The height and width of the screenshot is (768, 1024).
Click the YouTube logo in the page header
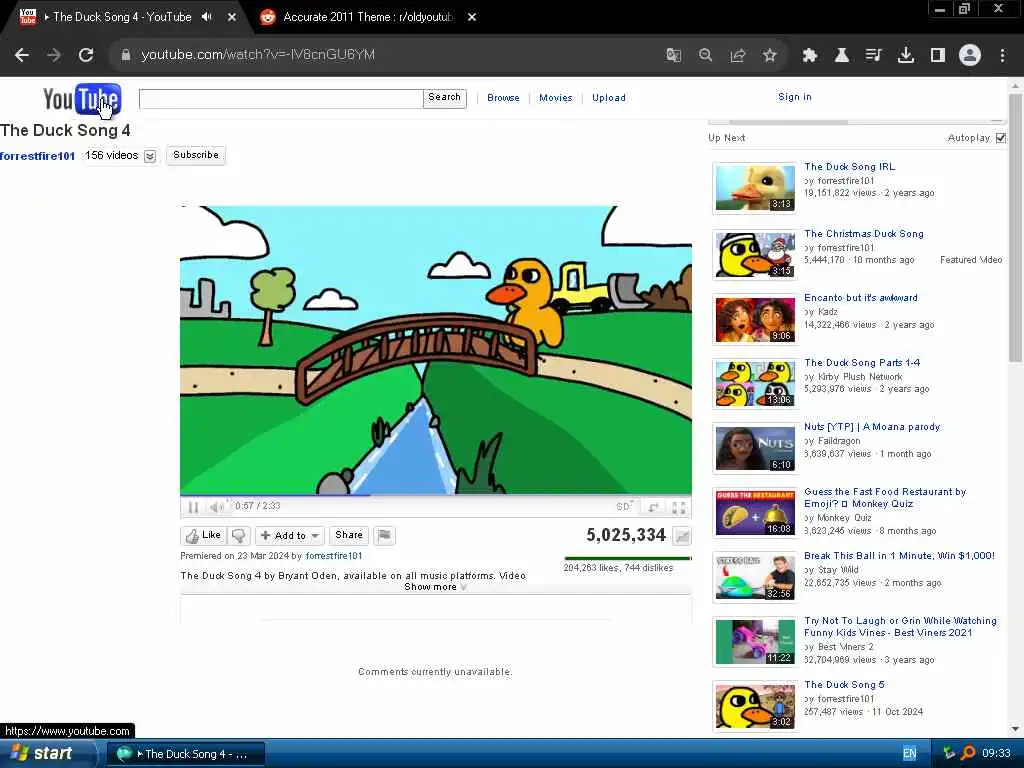tap(82, 99)
